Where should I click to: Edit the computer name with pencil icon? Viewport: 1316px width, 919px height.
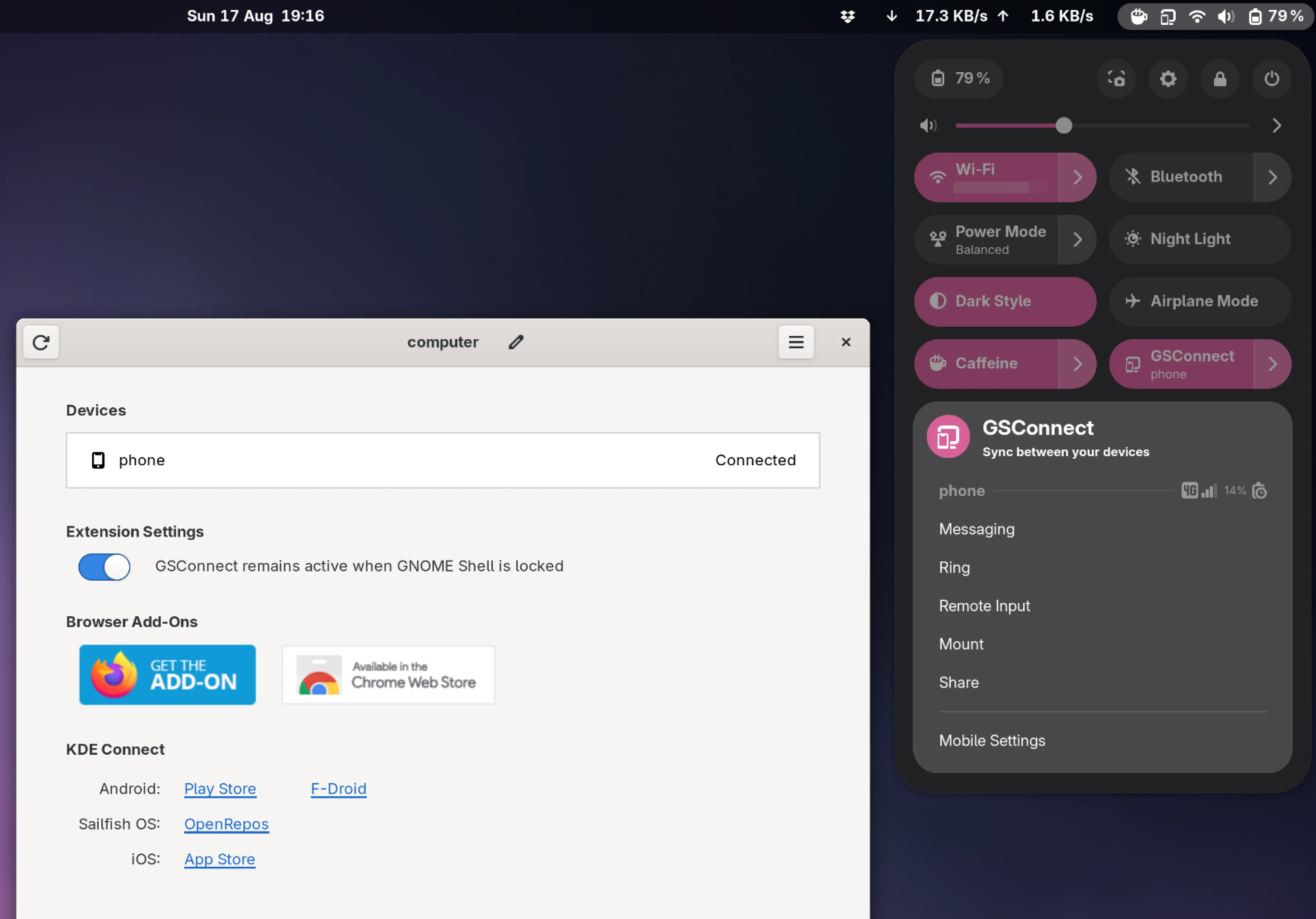click(516, 342)
